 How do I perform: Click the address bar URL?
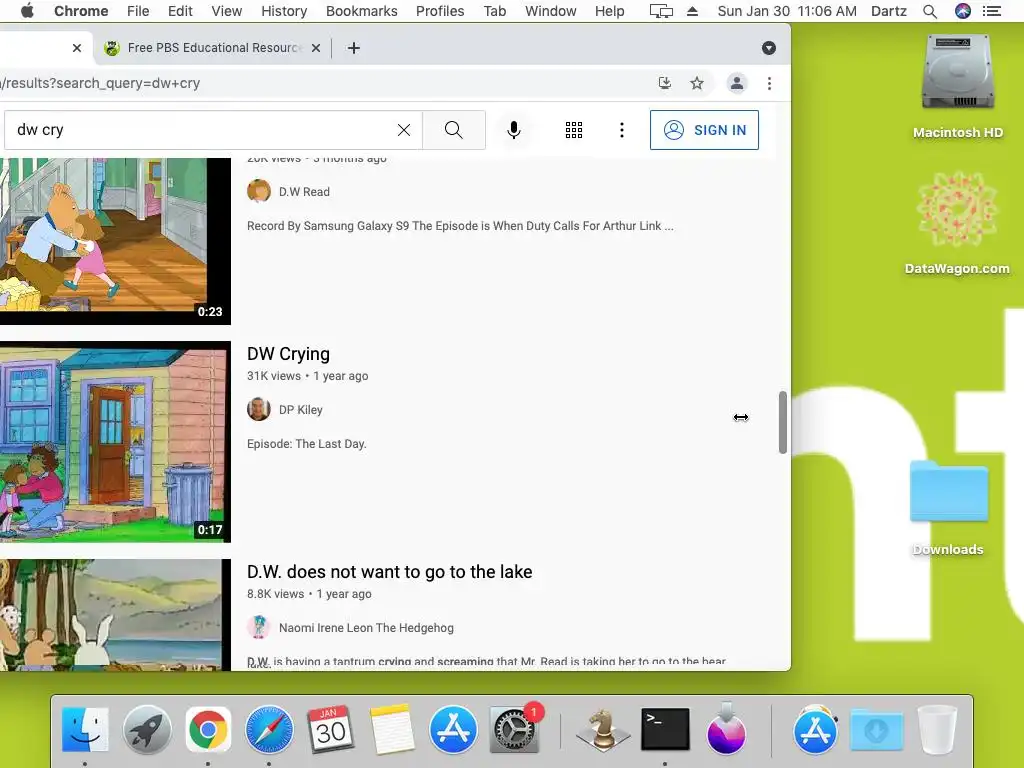[x=100, y=83]
